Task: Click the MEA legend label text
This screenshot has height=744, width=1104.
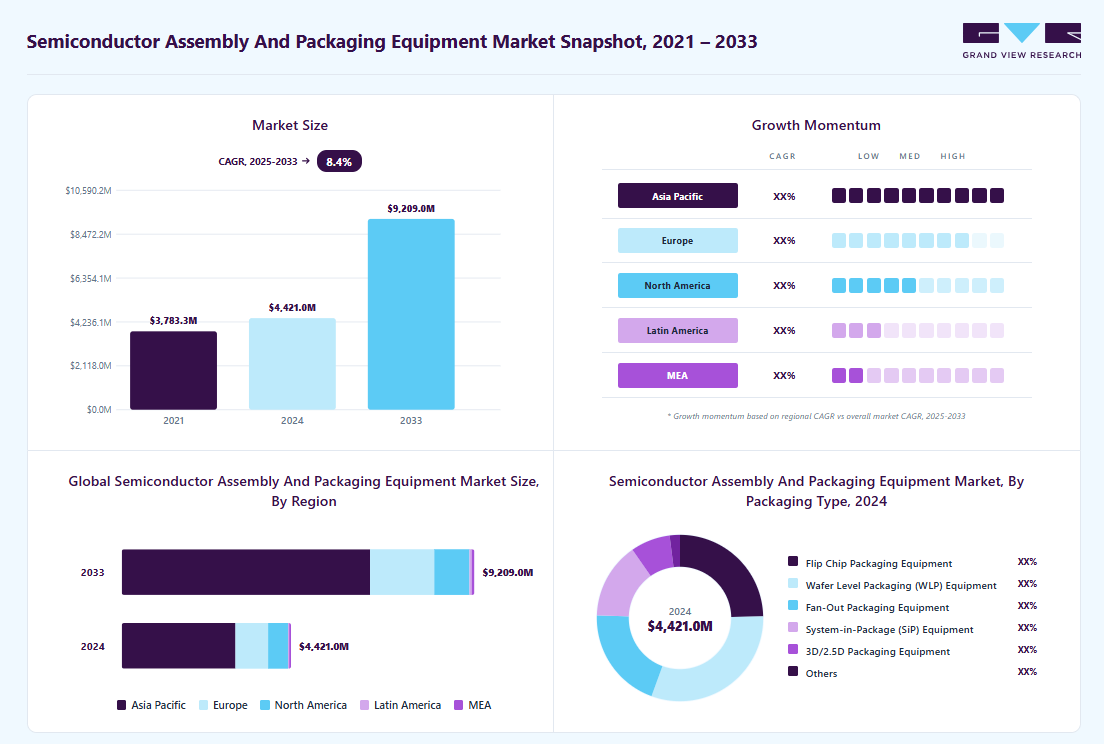Action: 479,705
